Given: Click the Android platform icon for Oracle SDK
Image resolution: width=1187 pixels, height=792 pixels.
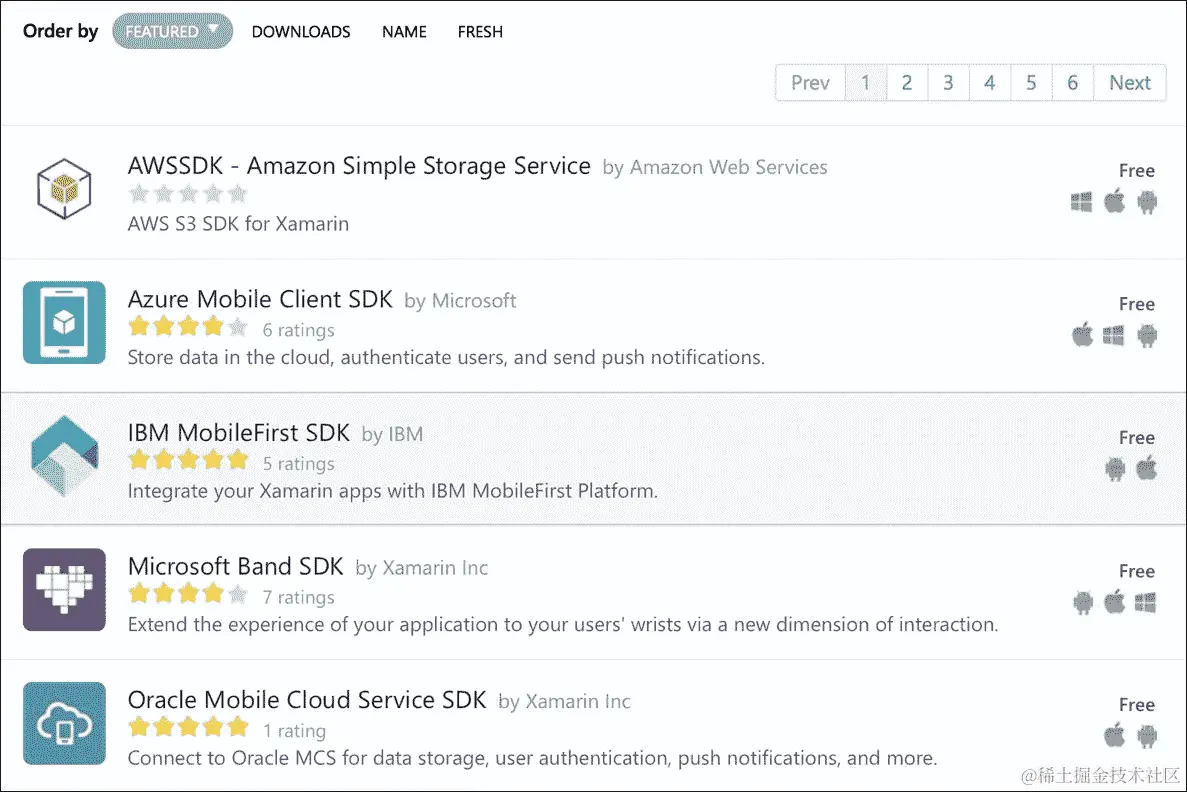Looking at the screenshot, I should pos(1147,736).
